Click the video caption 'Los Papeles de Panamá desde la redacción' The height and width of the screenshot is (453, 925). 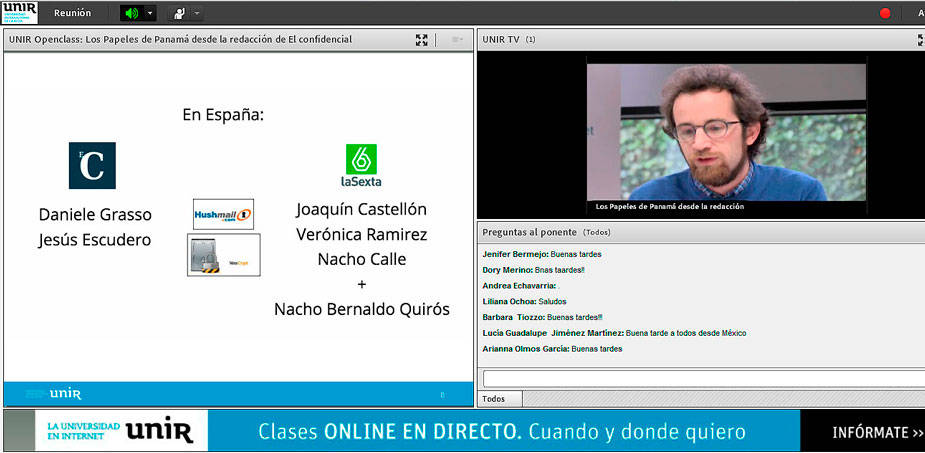(670, 206)
